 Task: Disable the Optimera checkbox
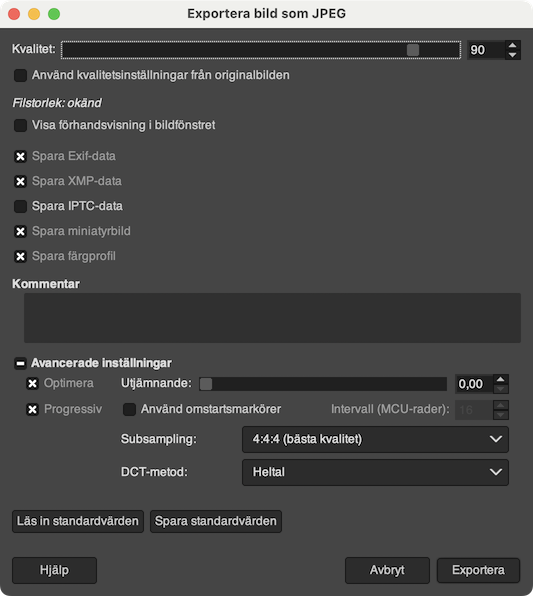tap(32, 384)
